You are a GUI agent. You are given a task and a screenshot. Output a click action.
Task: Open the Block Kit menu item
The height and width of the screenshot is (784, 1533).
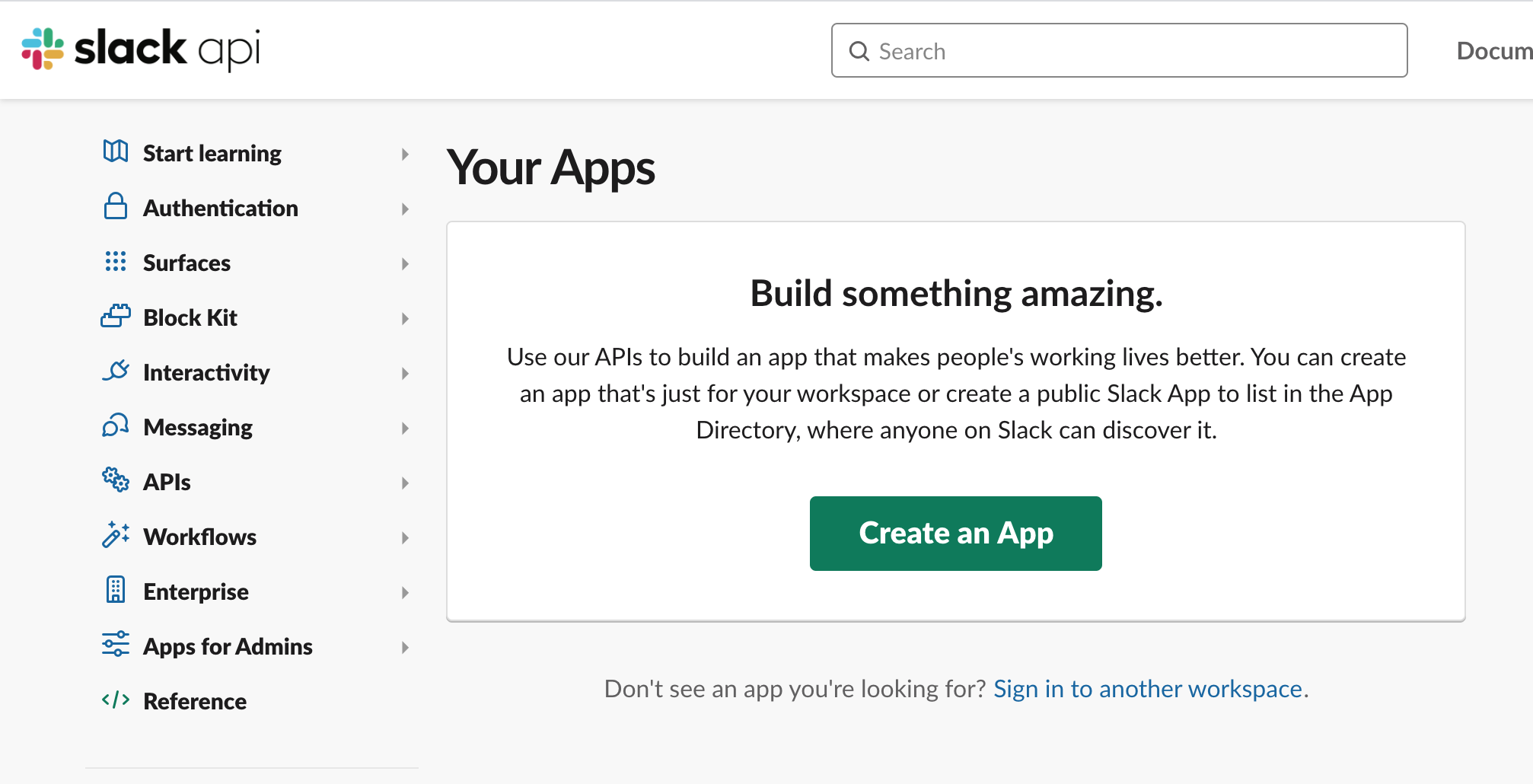click(x=190, y=318)
